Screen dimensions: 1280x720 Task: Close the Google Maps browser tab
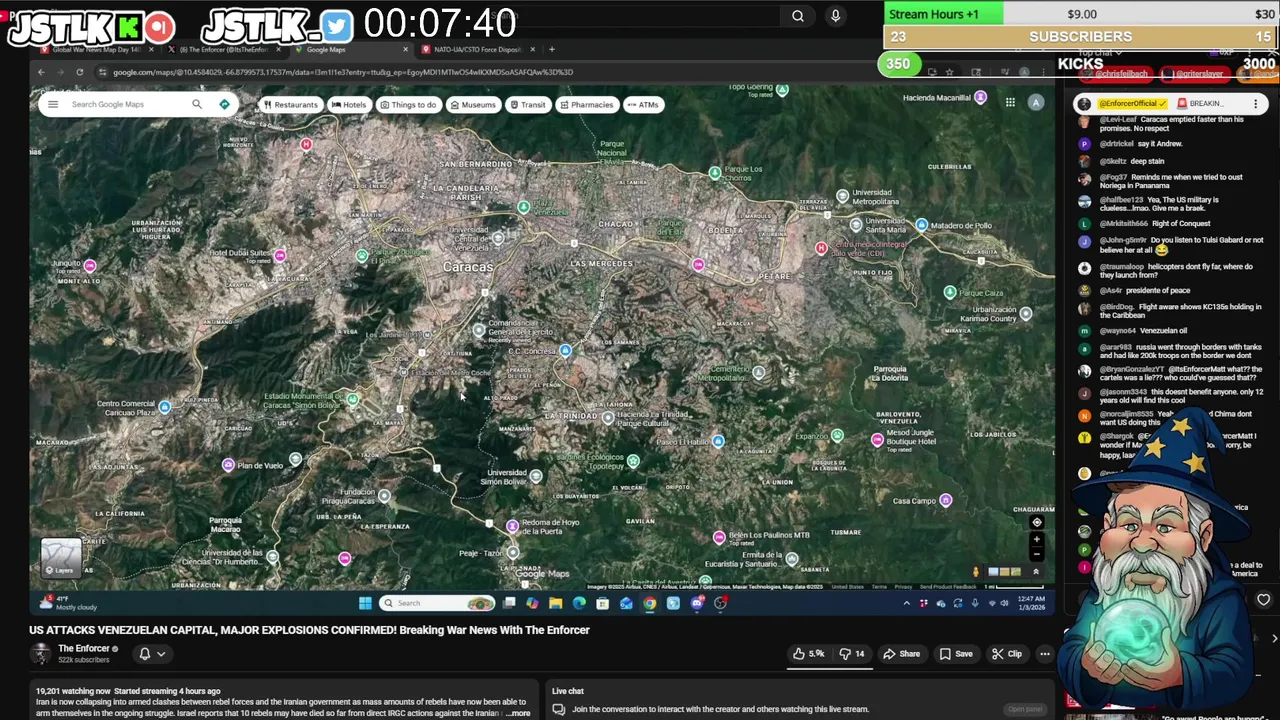[405, 49]
